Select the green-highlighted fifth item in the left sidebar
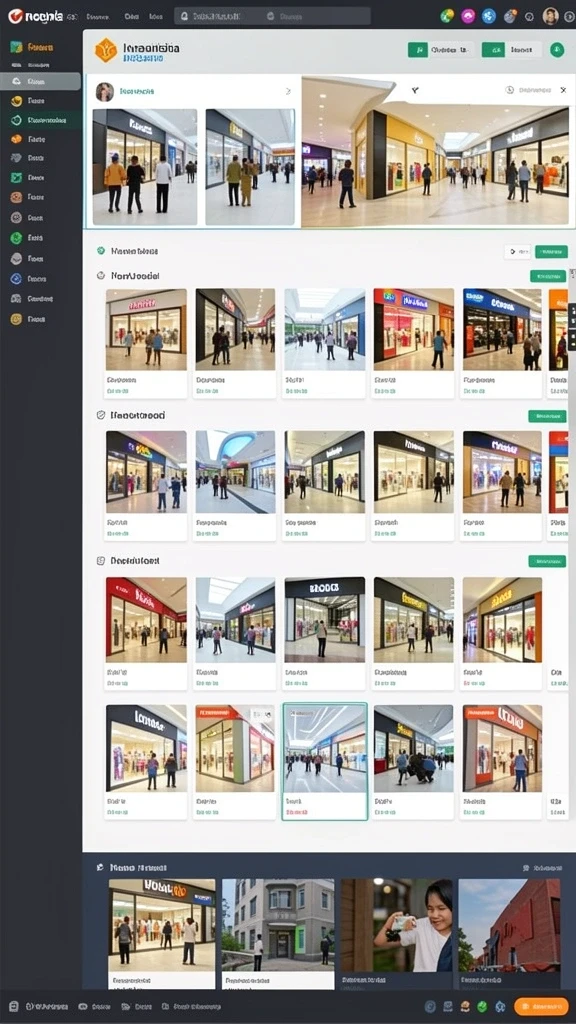576x1024 pixels. [41, 120]
